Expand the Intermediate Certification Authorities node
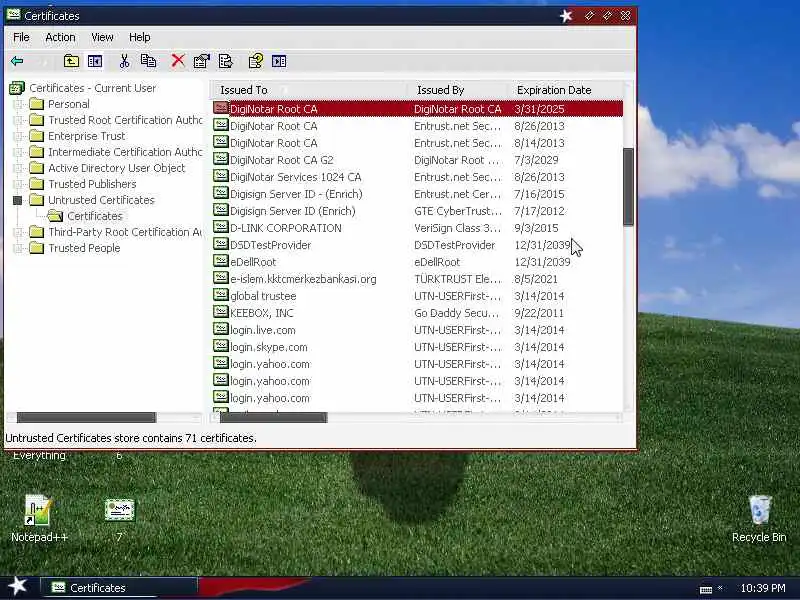Image resolution: width=800 pixels, height=600 pixels. coord(18,152)
